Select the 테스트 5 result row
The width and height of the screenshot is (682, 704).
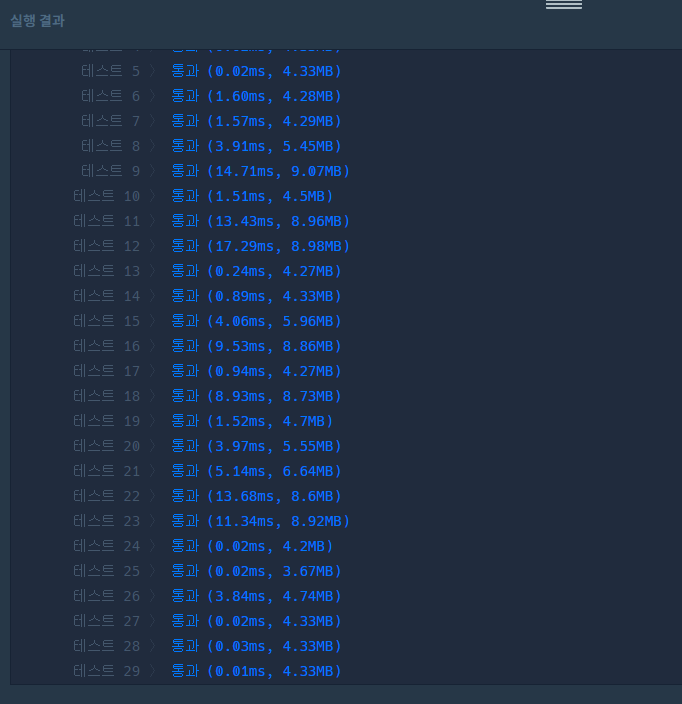coord(211,71)
